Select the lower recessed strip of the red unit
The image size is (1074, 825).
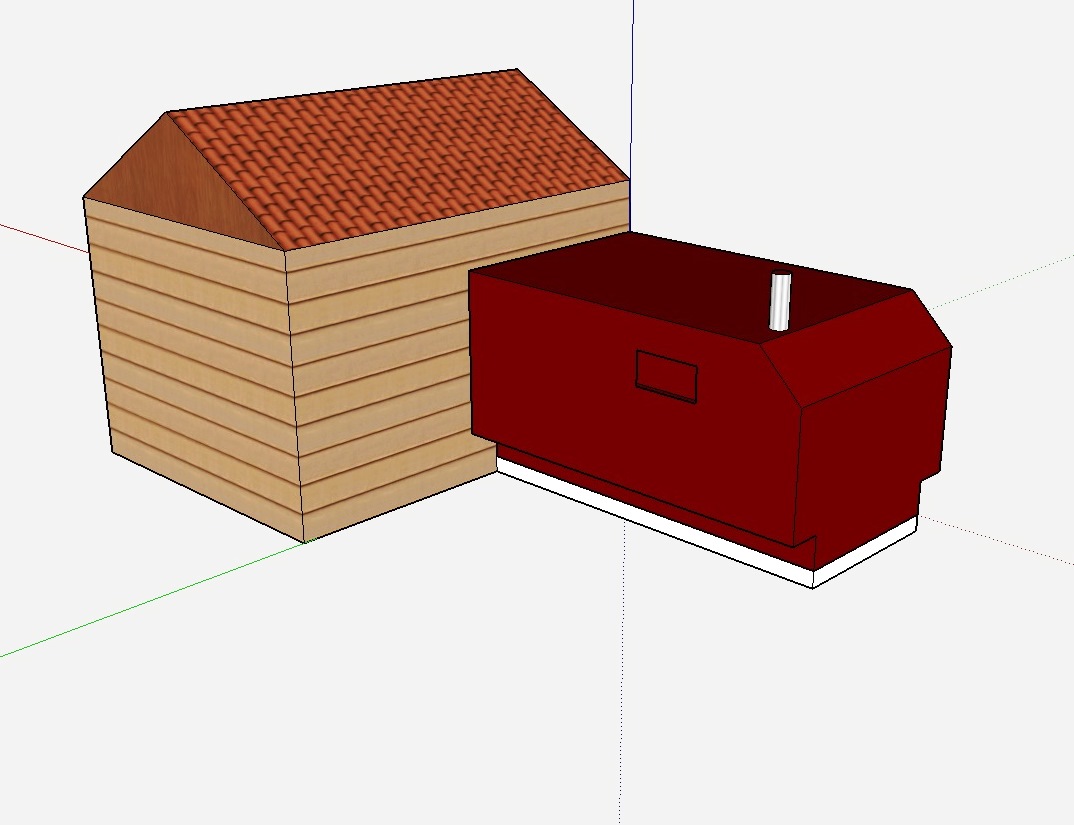(x=650, y=499)
